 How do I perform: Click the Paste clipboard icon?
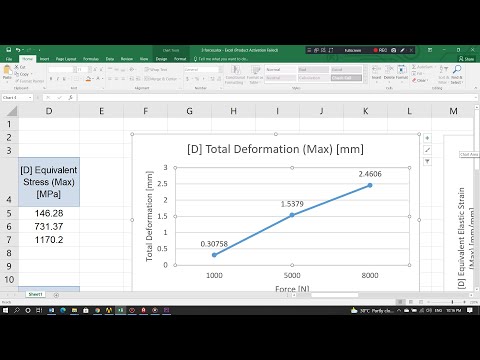click(x=7, y=71)
